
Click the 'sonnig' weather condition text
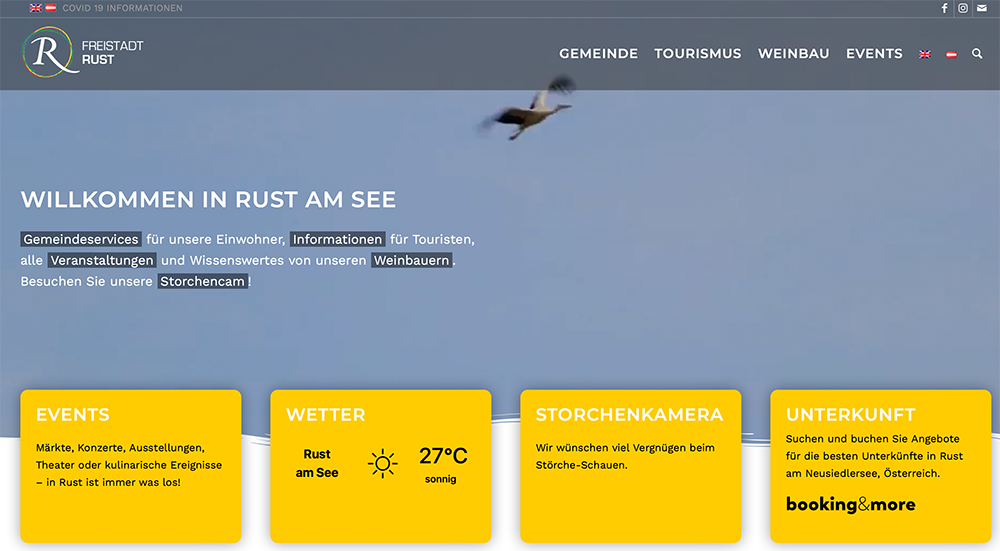click(x=441, y=479)
